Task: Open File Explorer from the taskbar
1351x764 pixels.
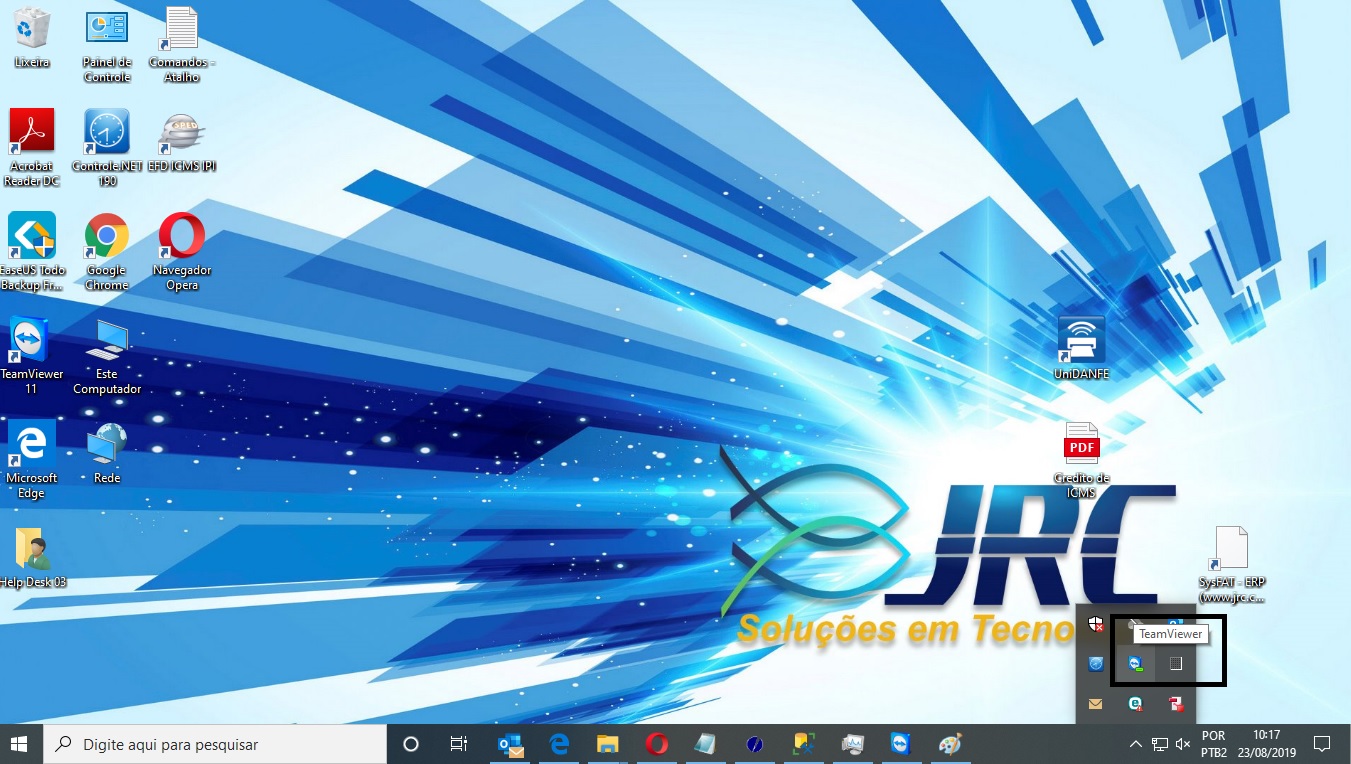Action: click(x=608, y=744)
